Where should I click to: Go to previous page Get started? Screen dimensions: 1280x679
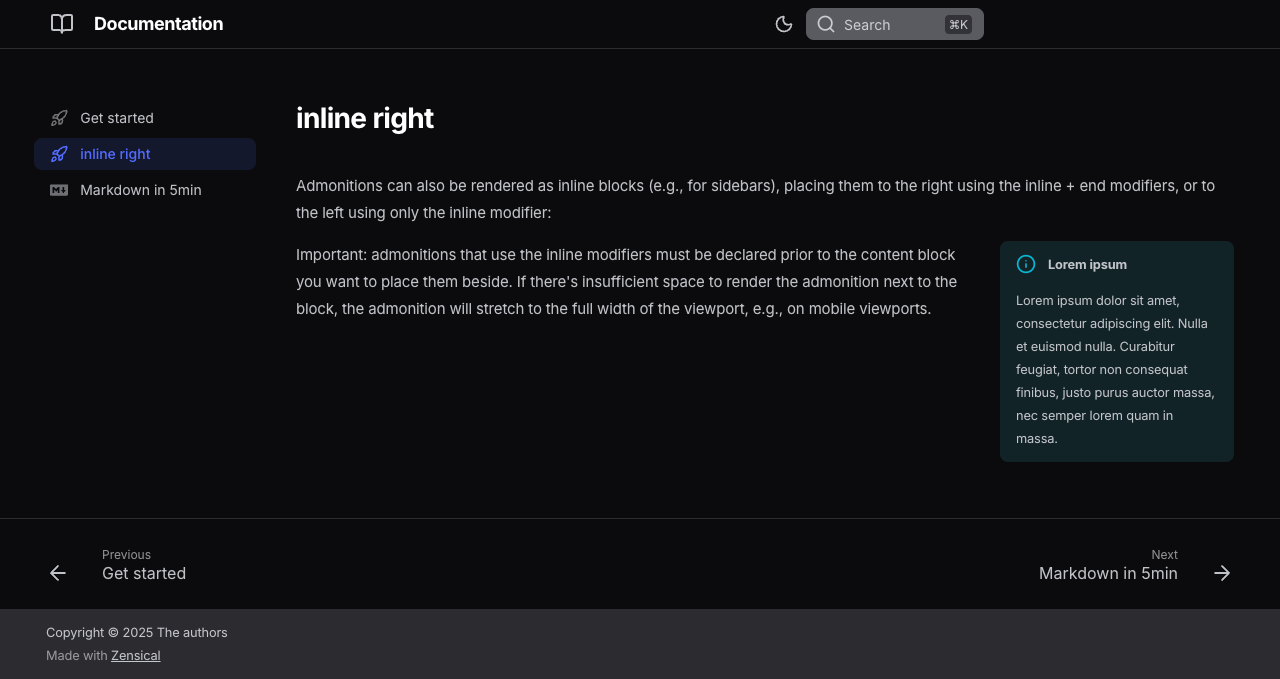pyautogui.click(x=144, y=573)
